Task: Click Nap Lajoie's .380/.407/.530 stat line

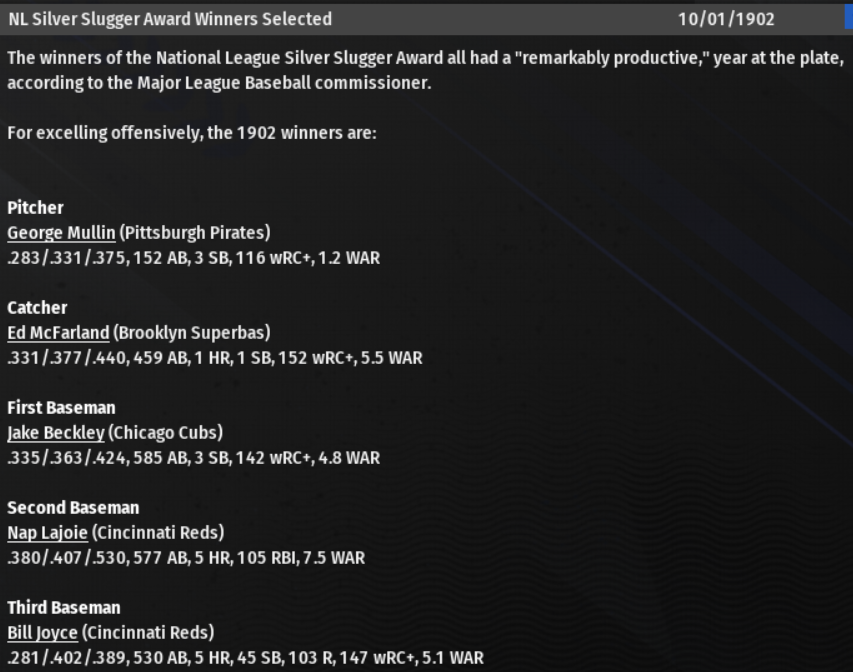Action: point(186,558)
